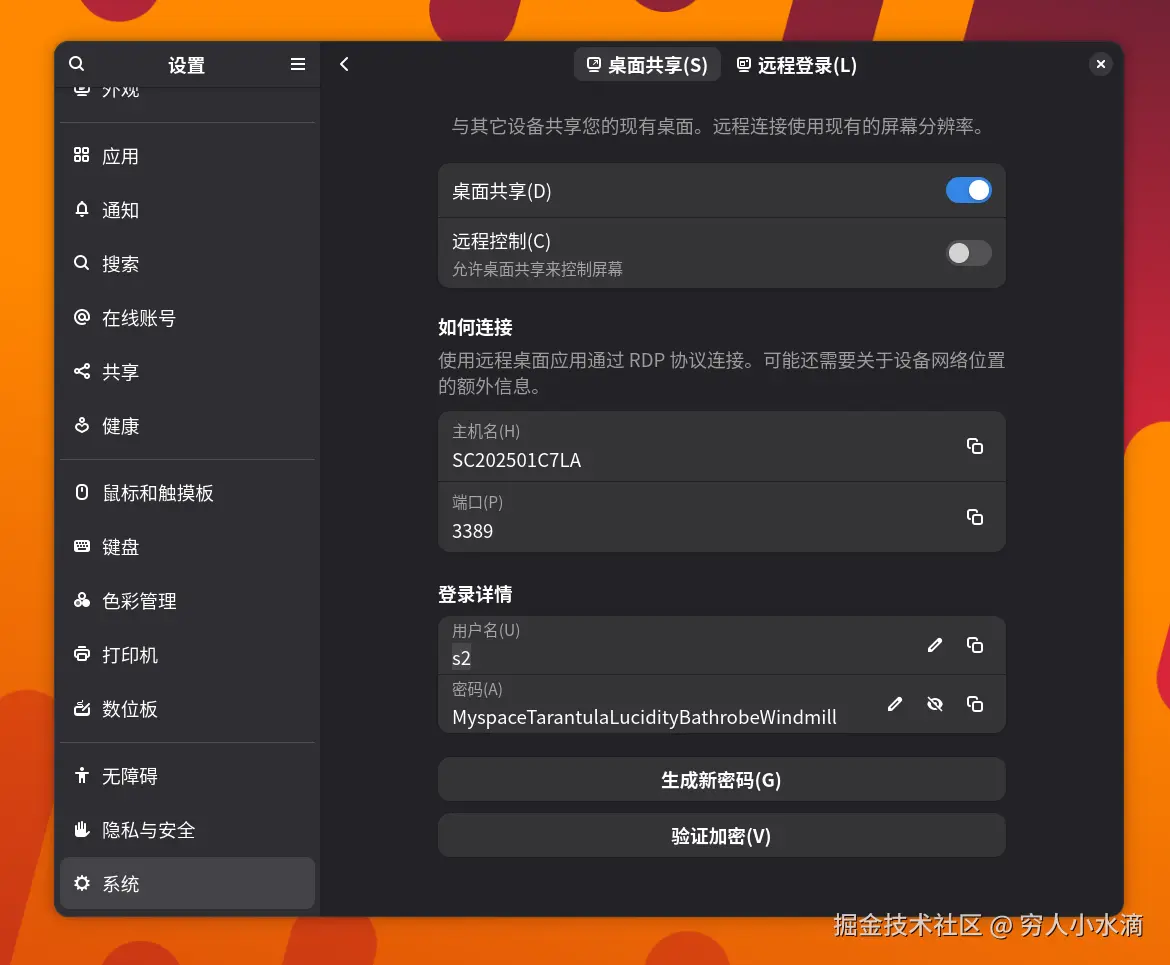The width and height of the screenshot is (1170, 965).
Task: Close the Settings window with the X button
Action: pyautogui.click(x=1101, y=64)
